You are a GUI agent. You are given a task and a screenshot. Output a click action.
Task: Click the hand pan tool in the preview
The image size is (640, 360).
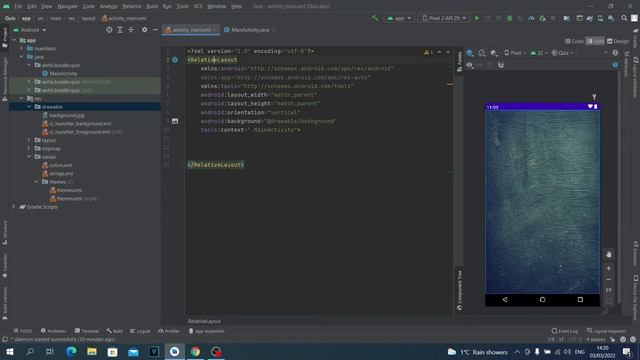(x=609, y=254)
